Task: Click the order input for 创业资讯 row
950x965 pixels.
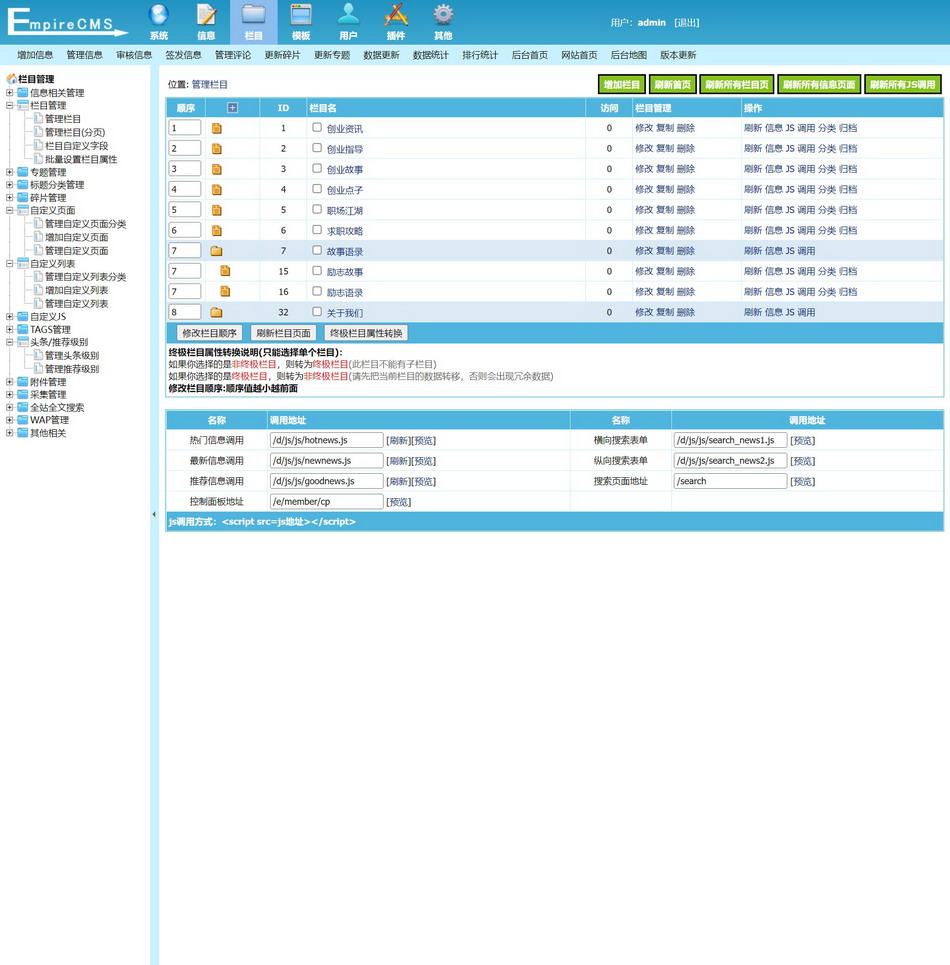Action: point(185,128)
